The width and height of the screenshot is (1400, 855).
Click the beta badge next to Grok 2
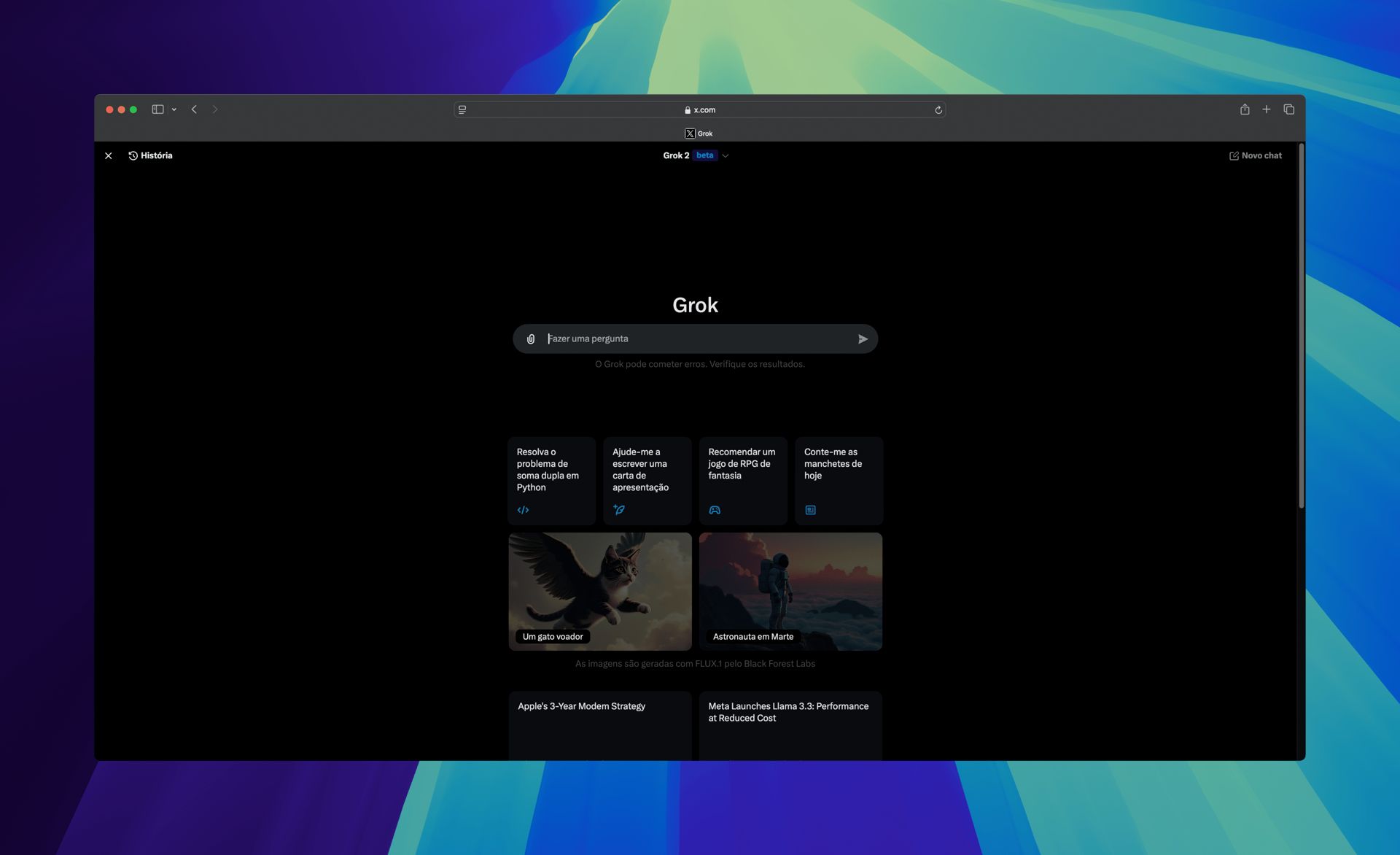point(704,155)
